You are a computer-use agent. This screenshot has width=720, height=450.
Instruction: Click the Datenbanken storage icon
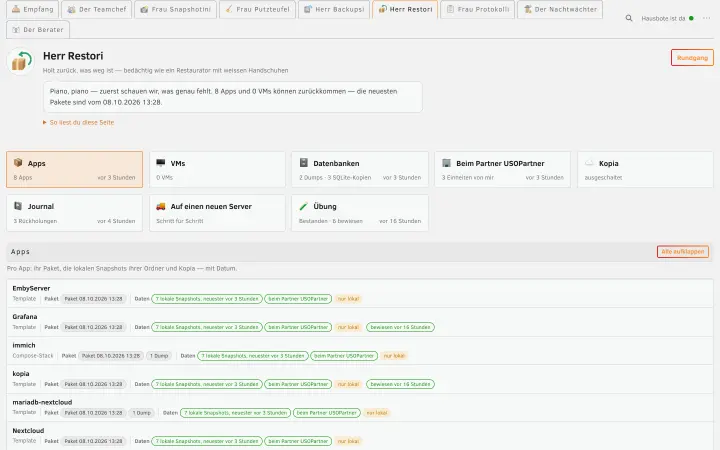[x=304, y=163]
